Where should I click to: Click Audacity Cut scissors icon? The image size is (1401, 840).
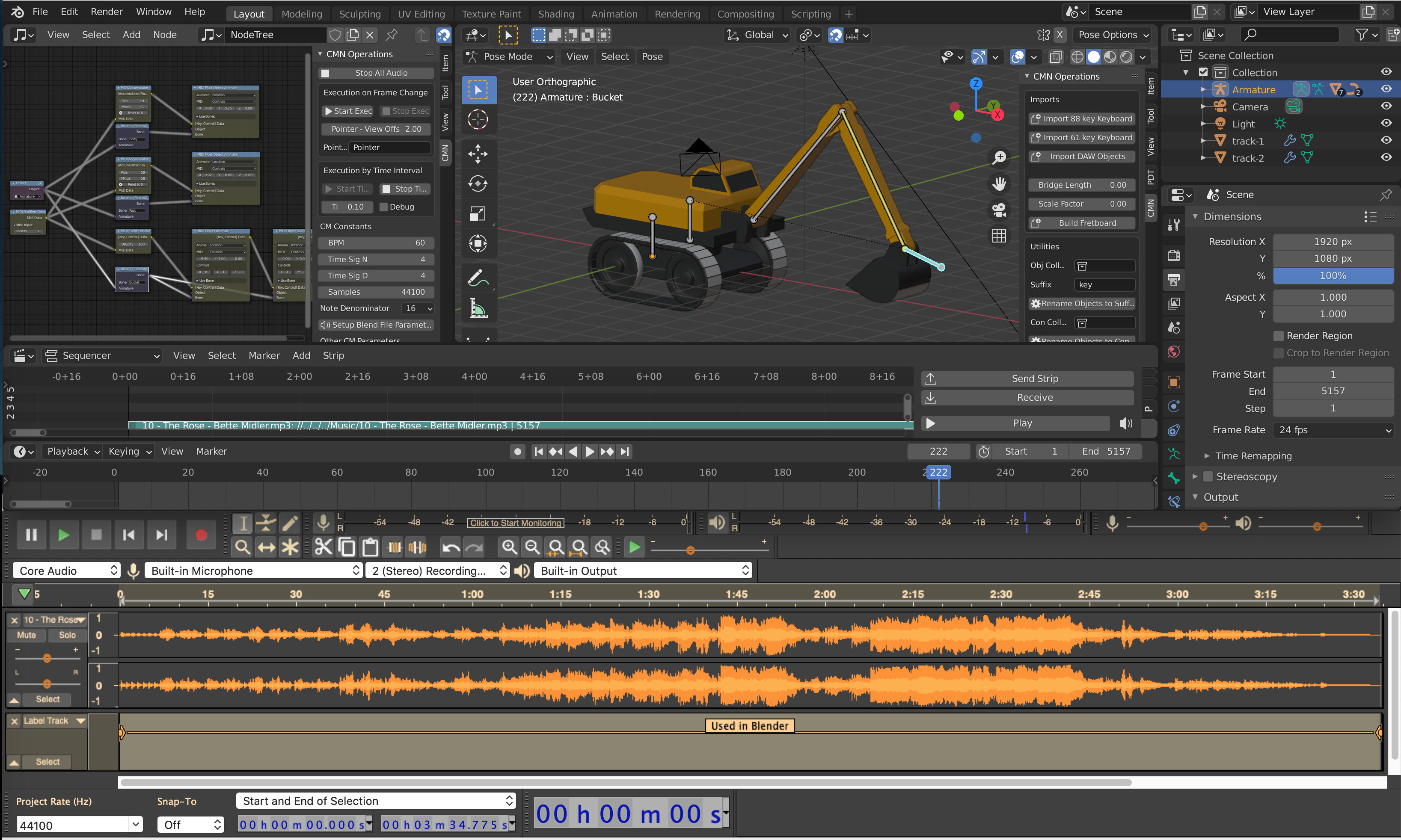point(324,547)
